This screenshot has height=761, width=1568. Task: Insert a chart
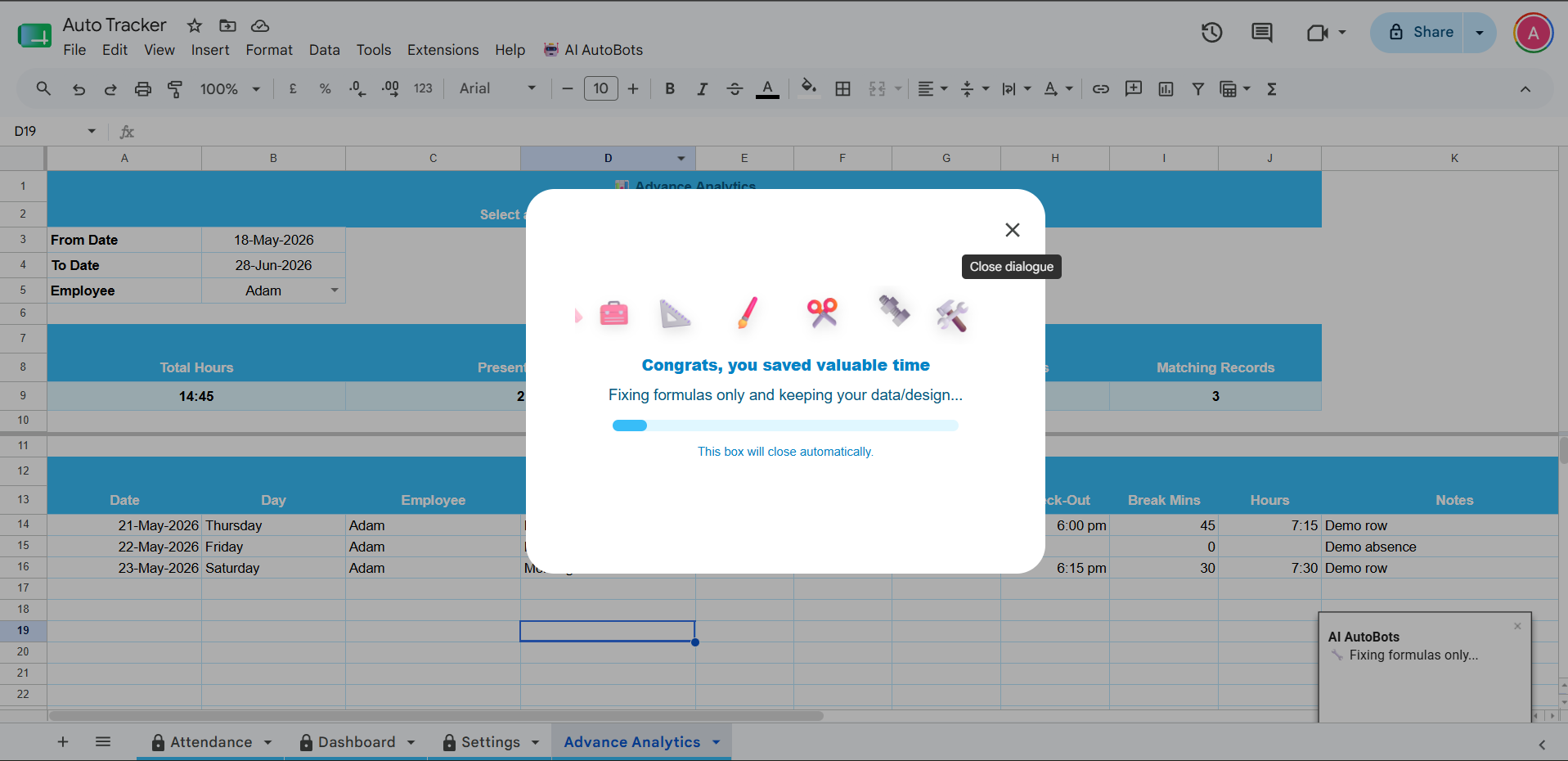point(1166,88)
